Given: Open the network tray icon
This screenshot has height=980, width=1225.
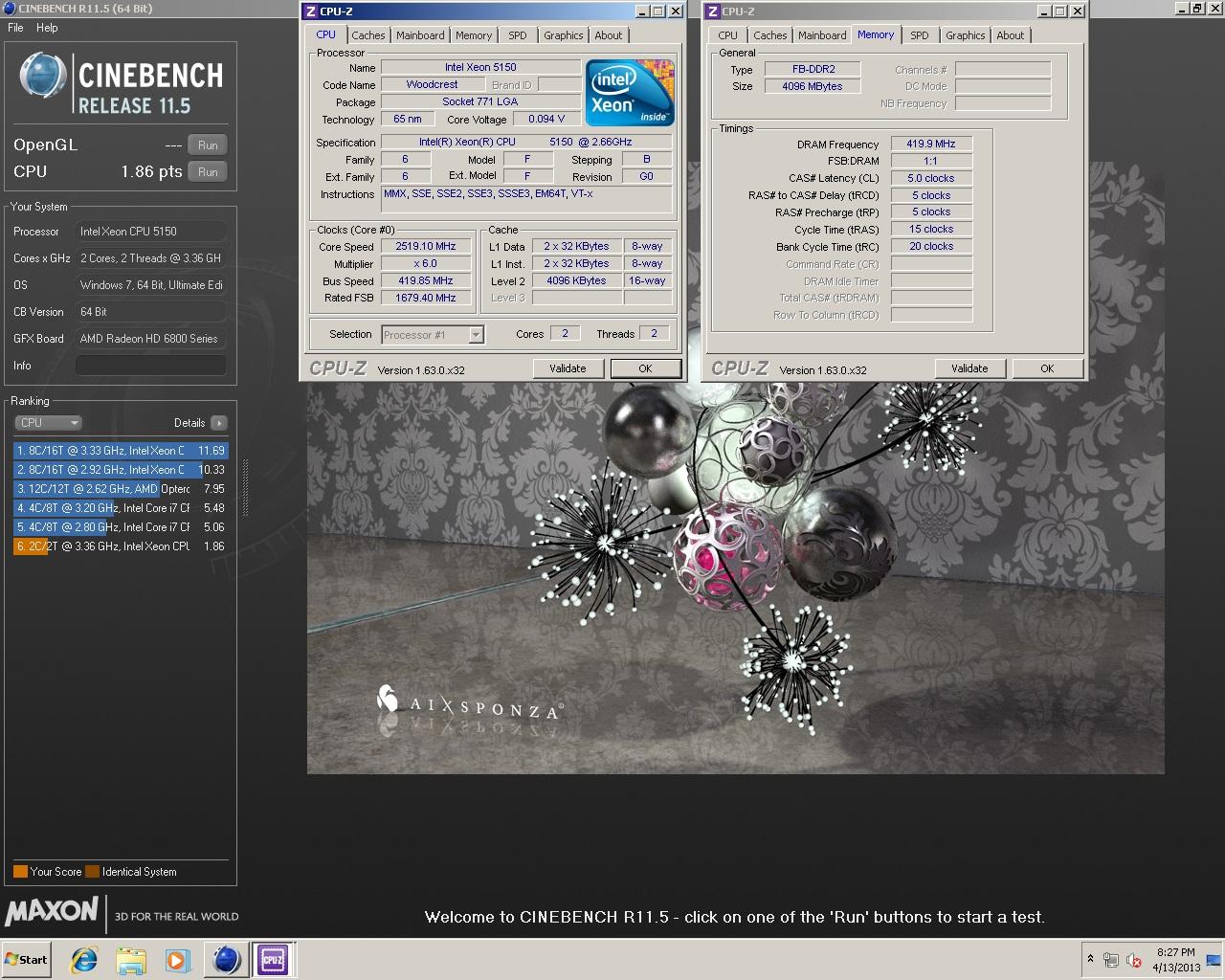Looking at the screenshot, I should 1111,960.
